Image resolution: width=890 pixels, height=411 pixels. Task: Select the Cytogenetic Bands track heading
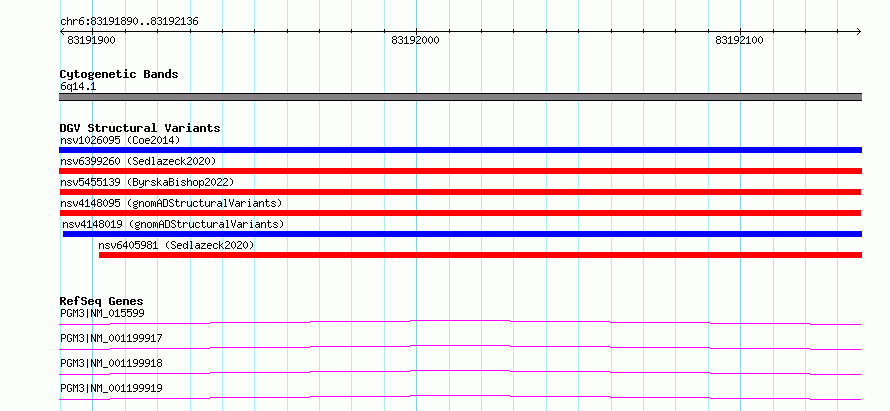(x=119, y=74)
